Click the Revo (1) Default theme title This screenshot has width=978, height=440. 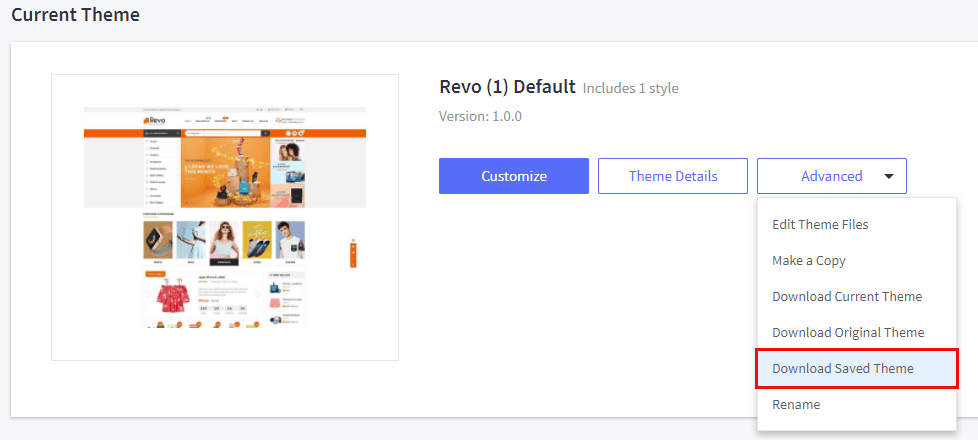(x=507, y=87)
